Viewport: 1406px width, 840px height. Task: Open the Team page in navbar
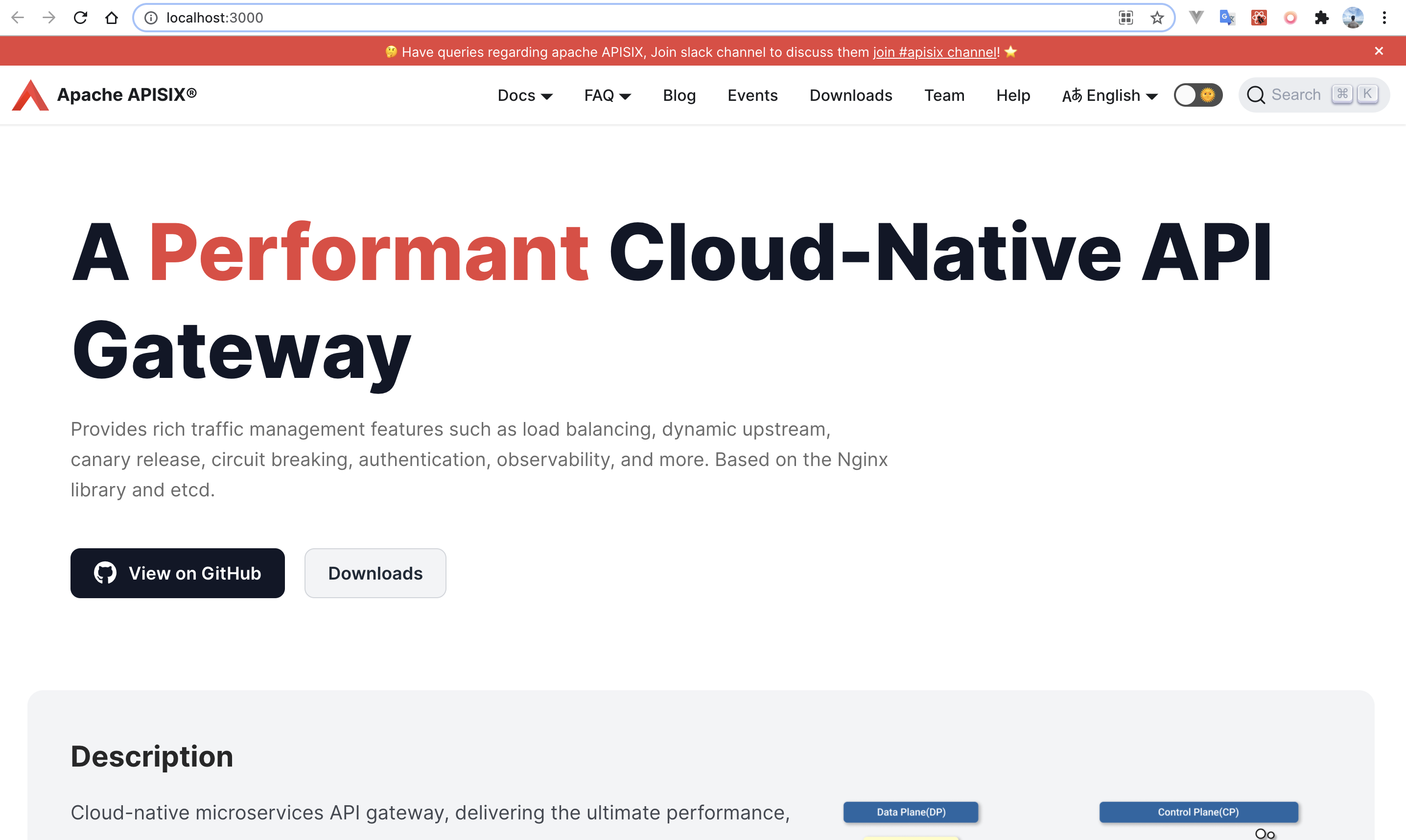click(944, 95)
